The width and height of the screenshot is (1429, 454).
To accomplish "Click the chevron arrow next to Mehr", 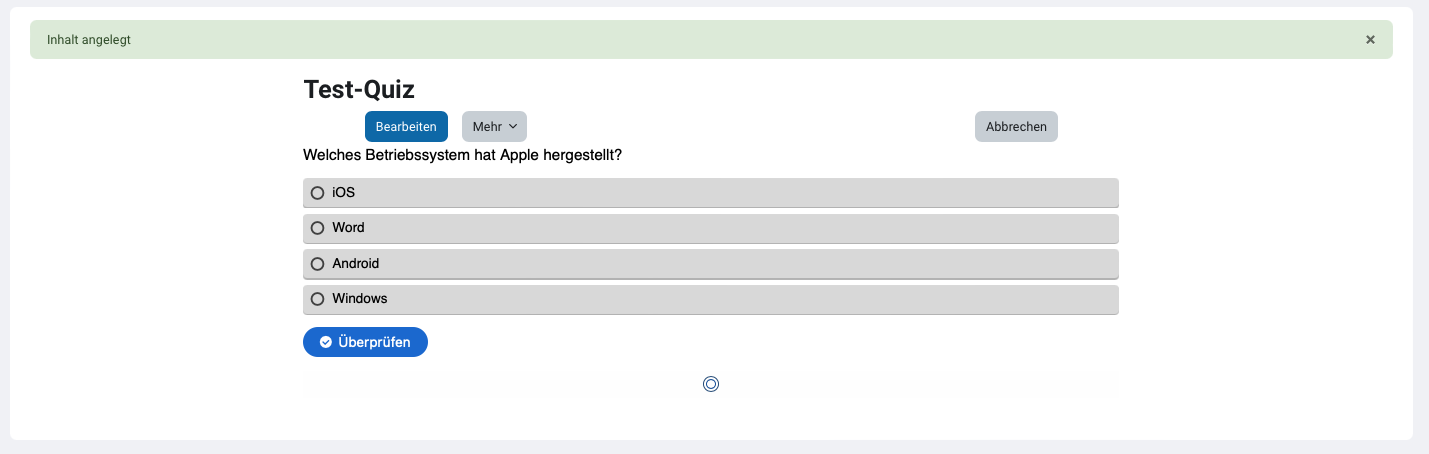I will [513, 127].
